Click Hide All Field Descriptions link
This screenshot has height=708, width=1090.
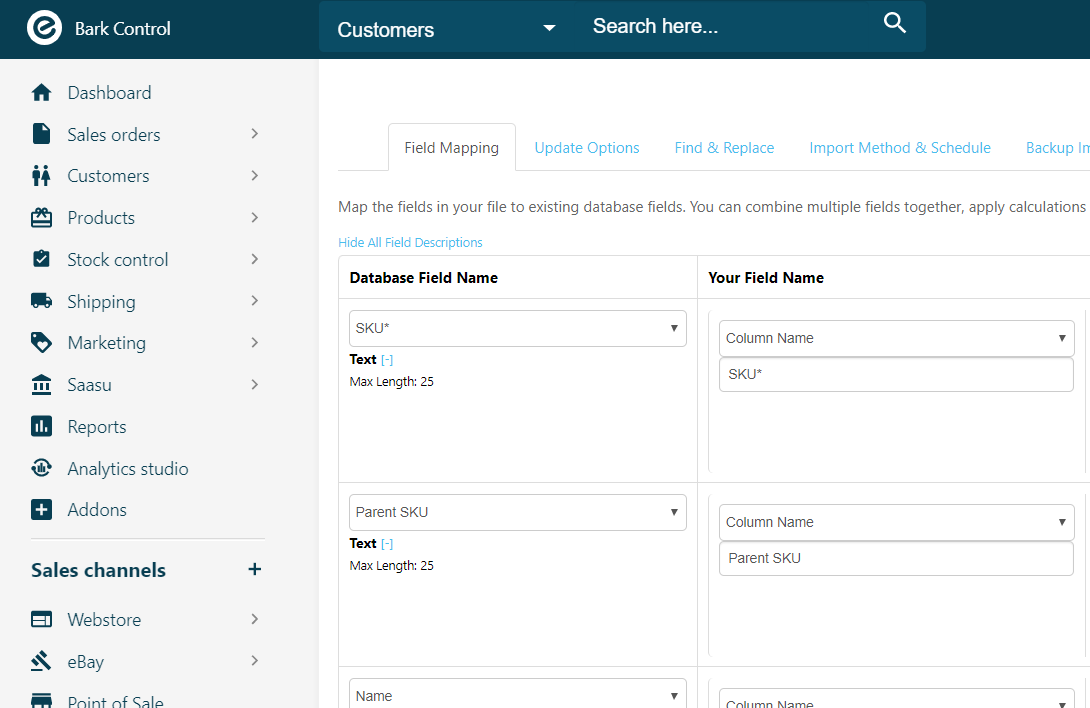click(410, 242)
